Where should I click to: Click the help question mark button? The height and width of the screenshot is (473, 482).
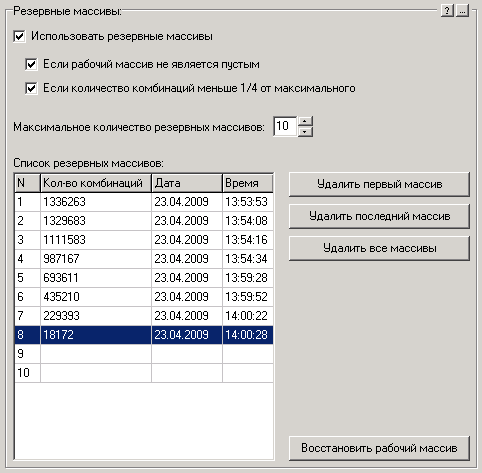pyautogui.click(x=447, y=11)
